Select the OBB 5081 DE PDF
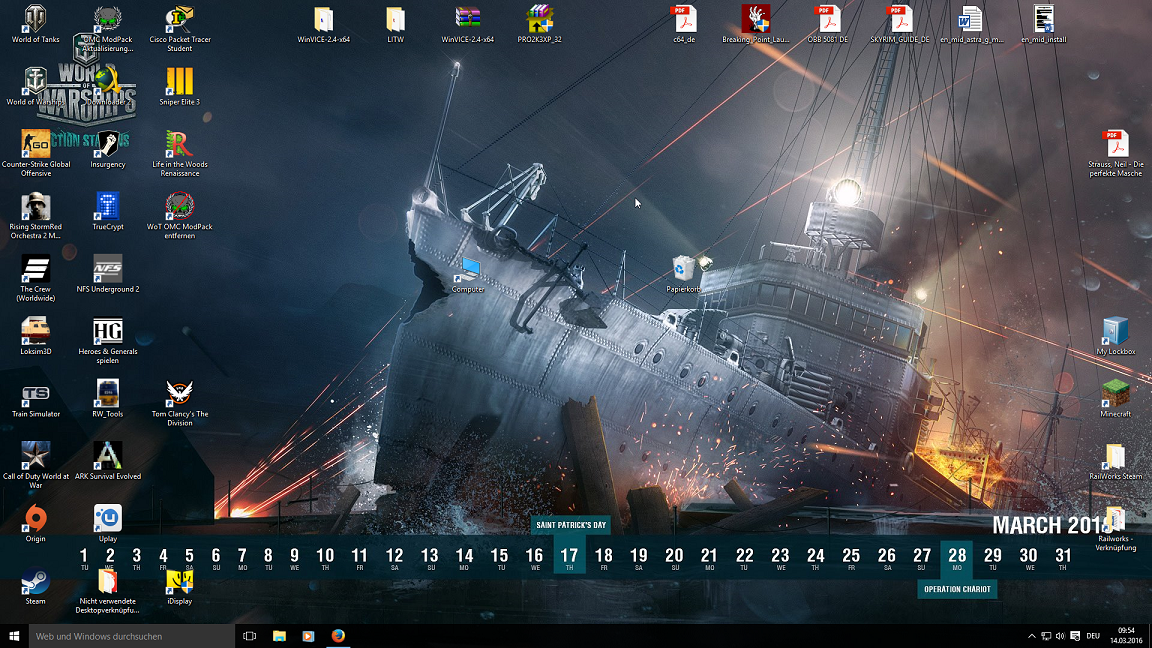 tap(827, 24)
